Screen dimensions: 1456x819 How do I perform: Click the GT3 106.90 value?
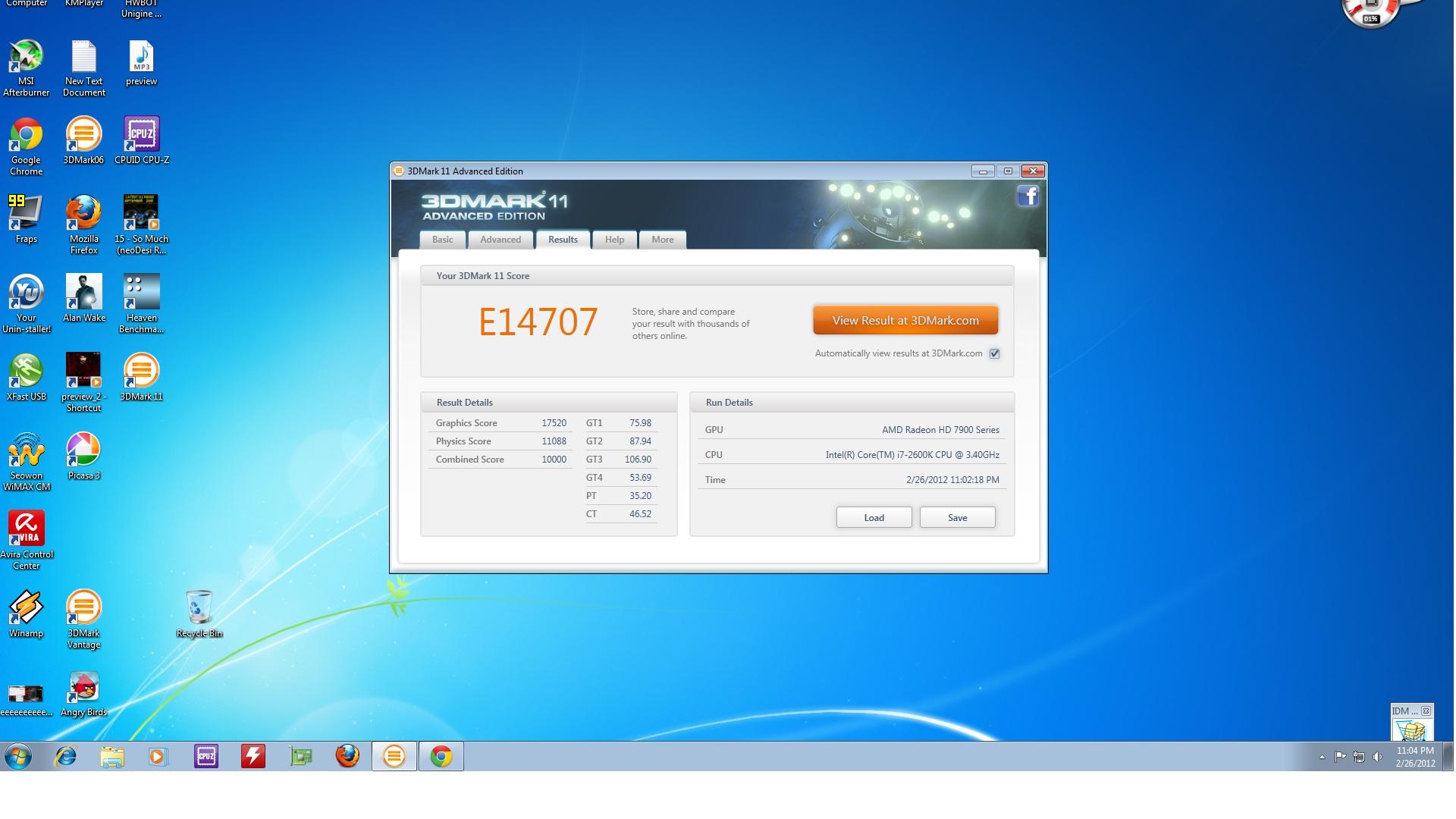tap(638, 460)
